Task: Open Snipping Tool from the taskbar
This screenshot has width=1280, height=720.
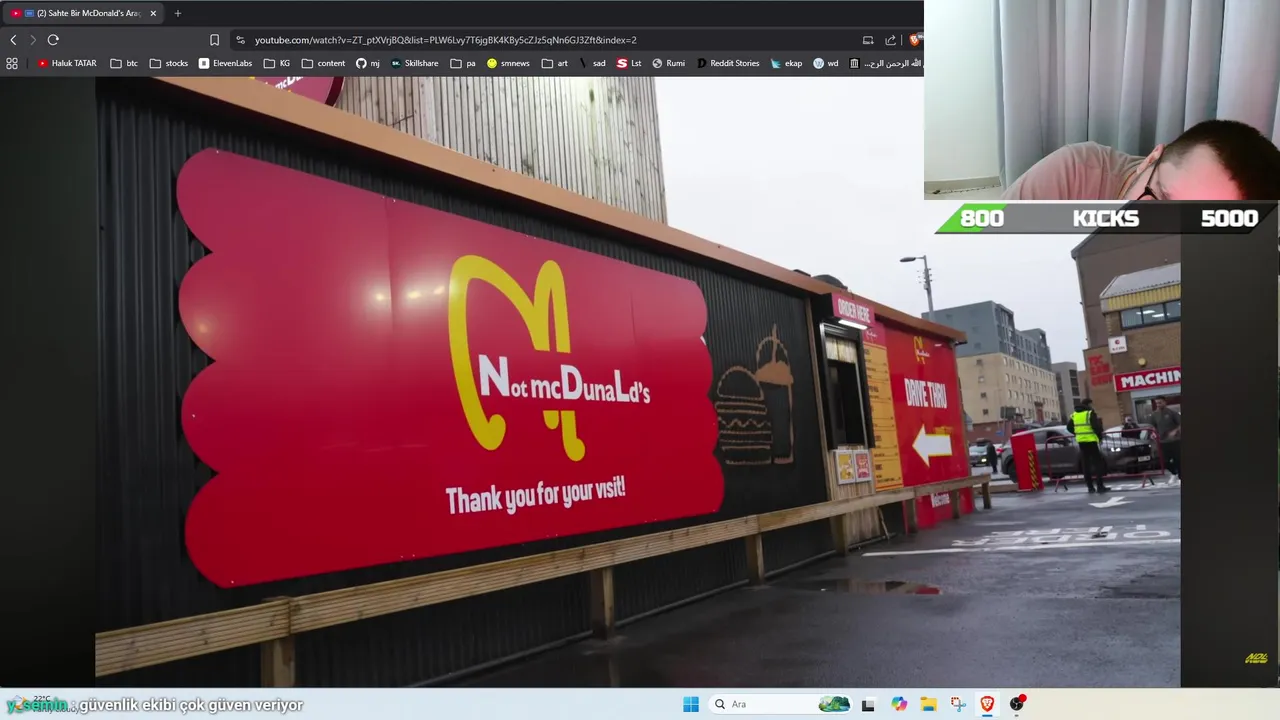Action: point(958,704)
